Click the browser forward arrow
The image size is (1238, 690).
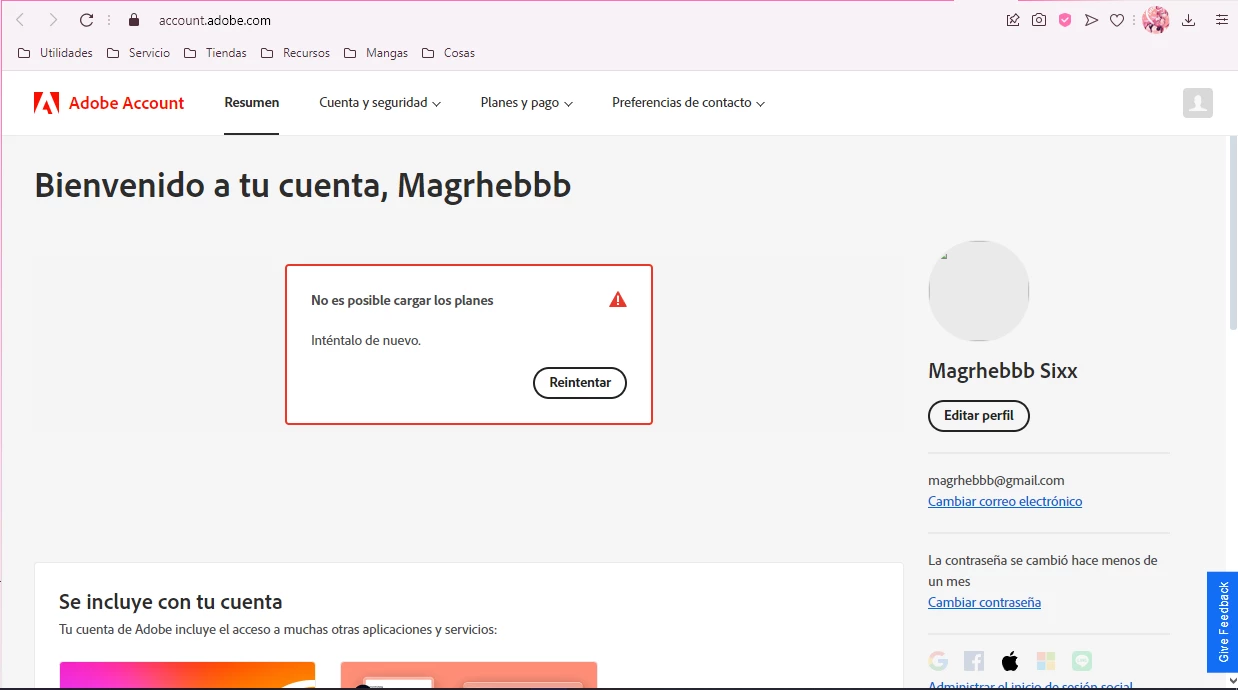point(53,20)
